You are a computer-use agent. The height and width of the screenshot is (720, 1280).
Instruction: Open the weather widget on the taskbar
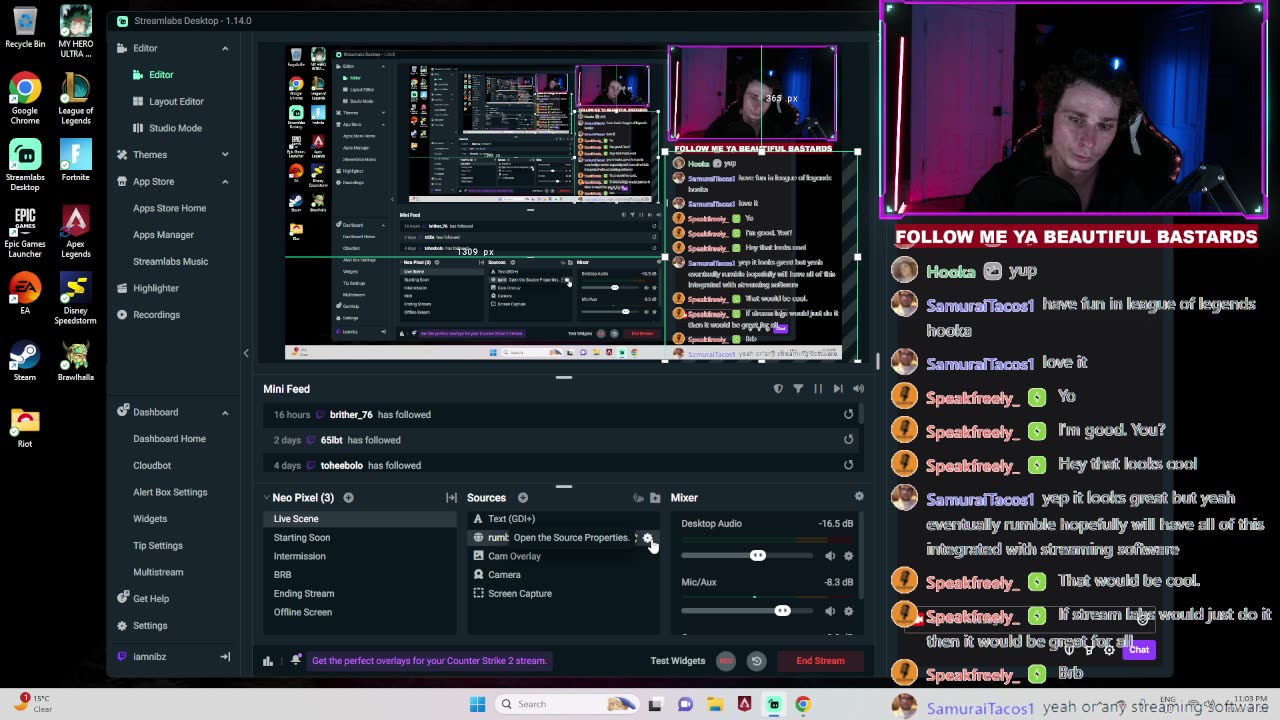pyautogui.click(x=33, y=703)
